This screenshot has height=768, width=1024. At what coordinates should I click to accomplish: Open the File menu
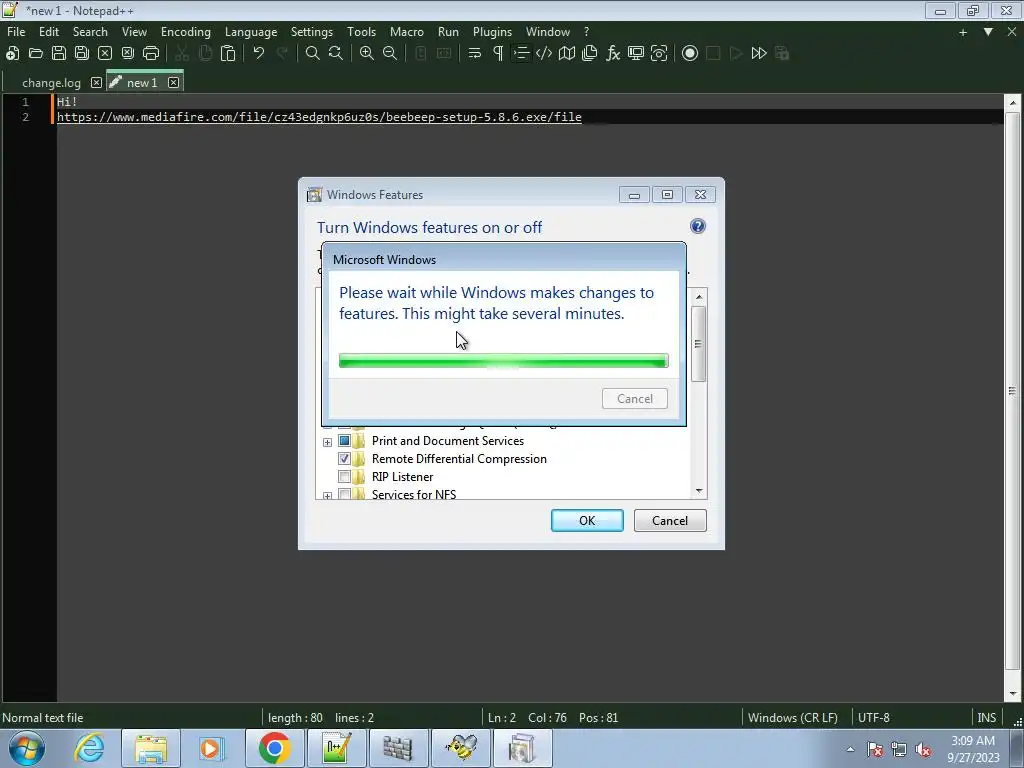[16, 31]
